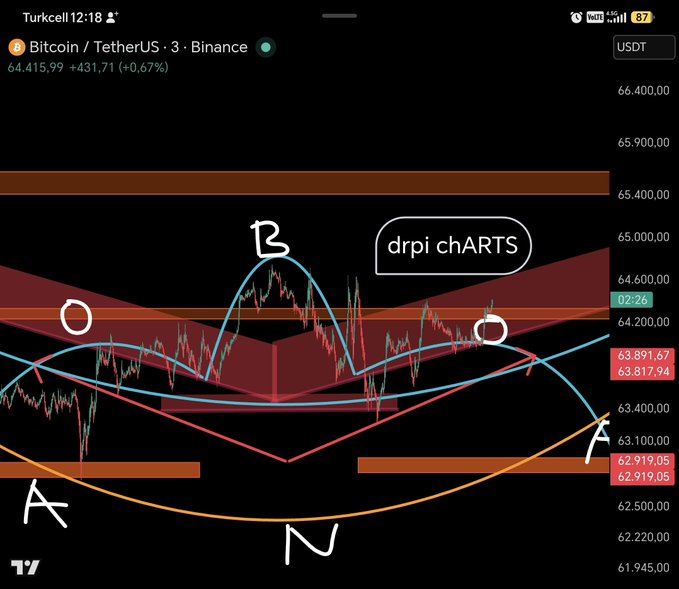Select the drpi chARTS text label
Screen dimensions: 679x589
(x=453, y=246)
